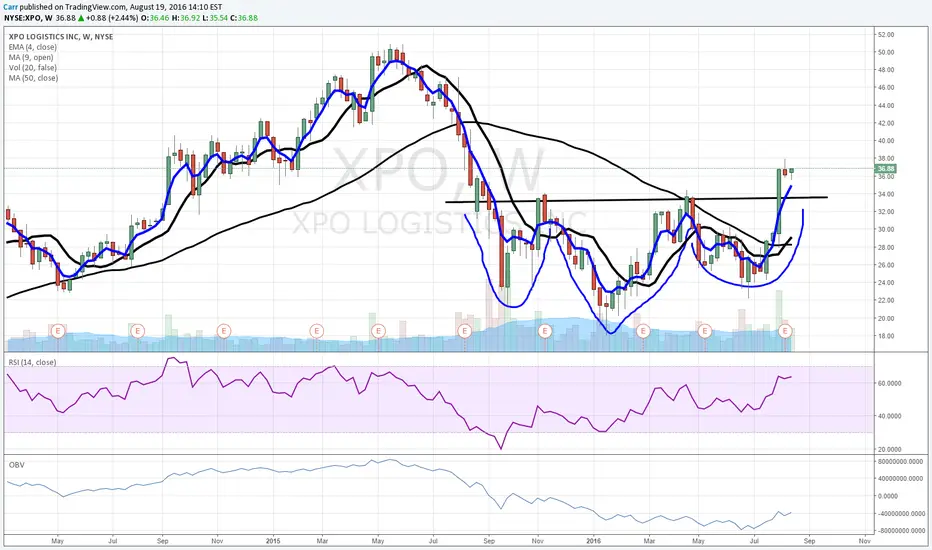
Task: Click the 44.00 price axis label
Action: tap(886, 105)
